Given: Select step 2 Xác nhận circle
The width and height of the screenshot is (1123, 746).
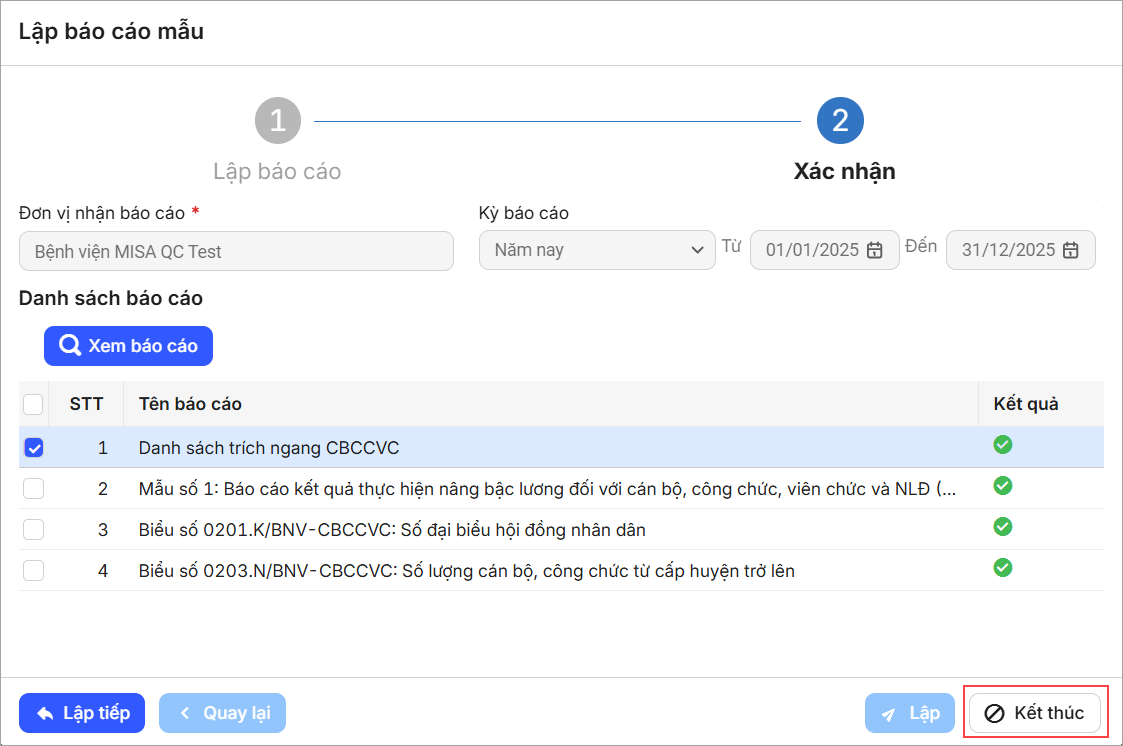Looking at the screenshot, I should point(840,120).
